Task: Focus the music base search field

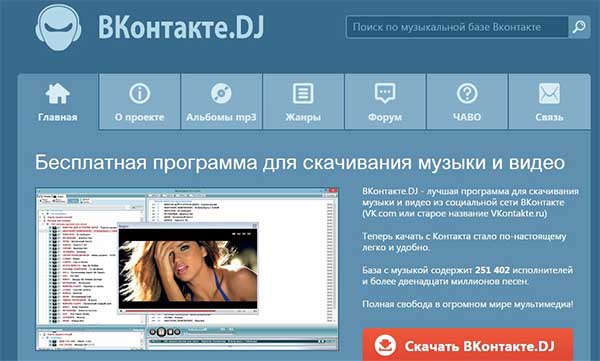Action: click(457, 27)
